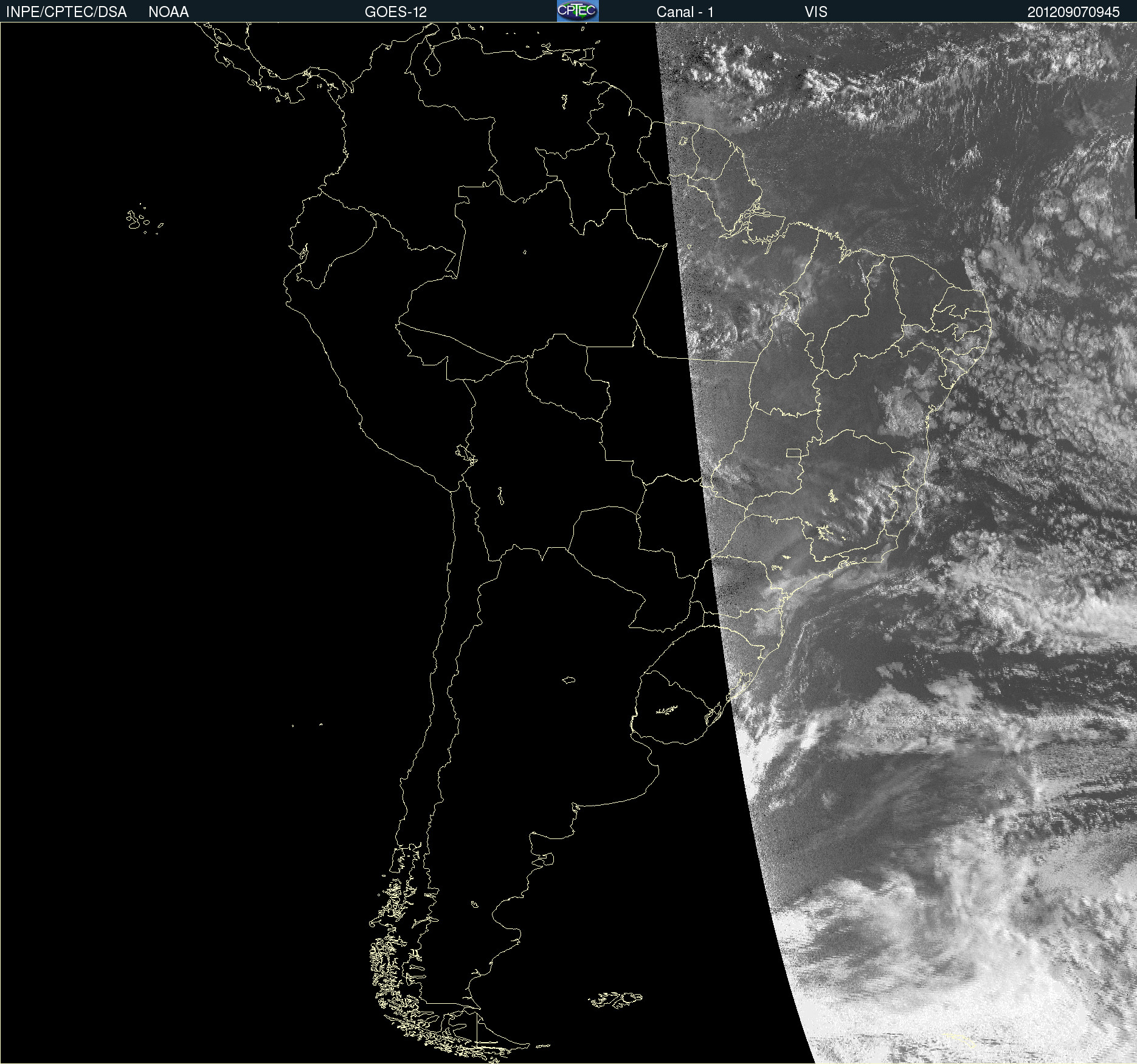Click the GOES-12 satellite label
This screenshot has width=1137, height=1064.
(396, 12)
